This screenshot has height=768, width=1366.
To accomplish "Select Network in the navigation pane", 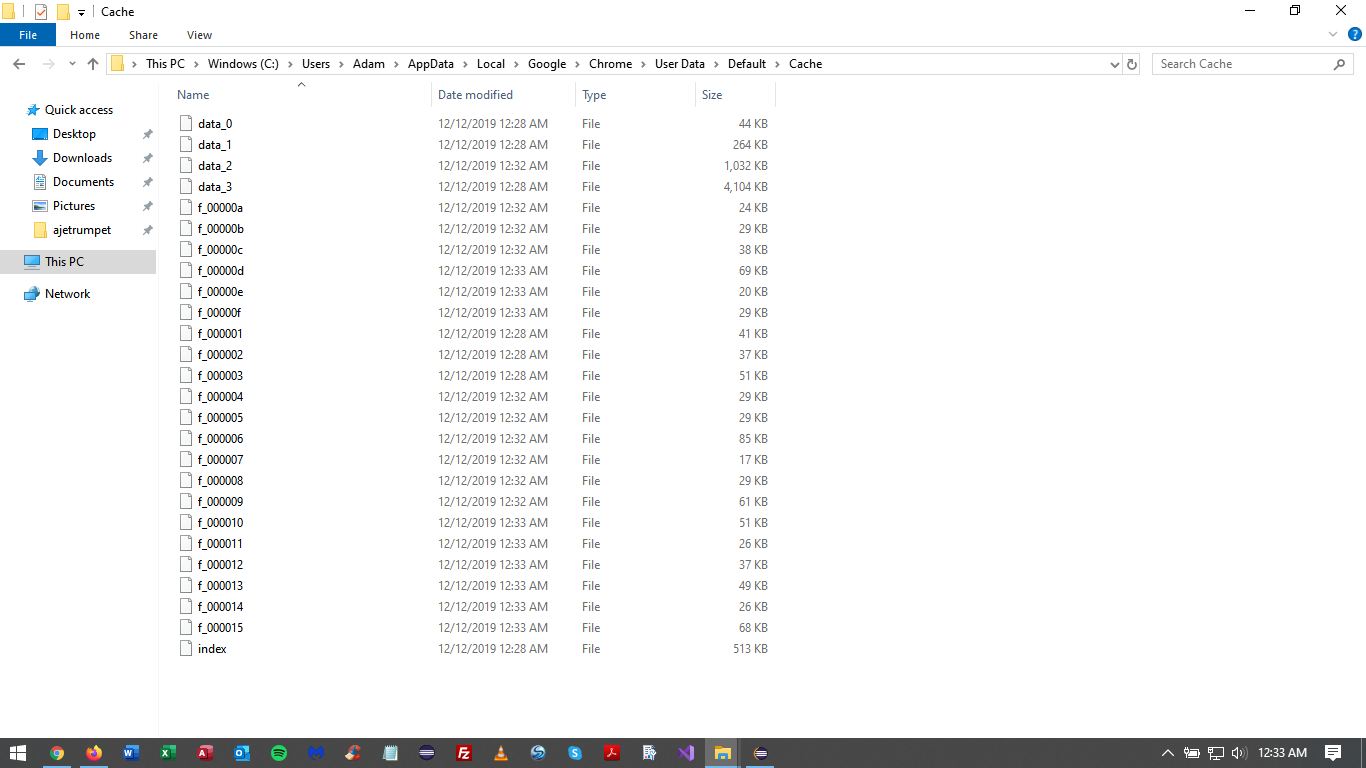I will 67,294.
